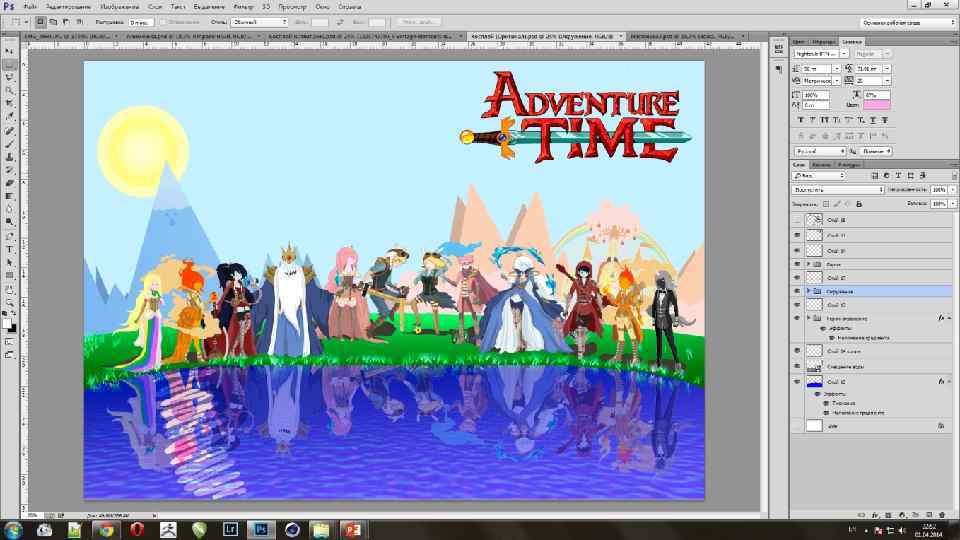
Task: Click Intersect with selection mode icon
Action: click(79, 22)
